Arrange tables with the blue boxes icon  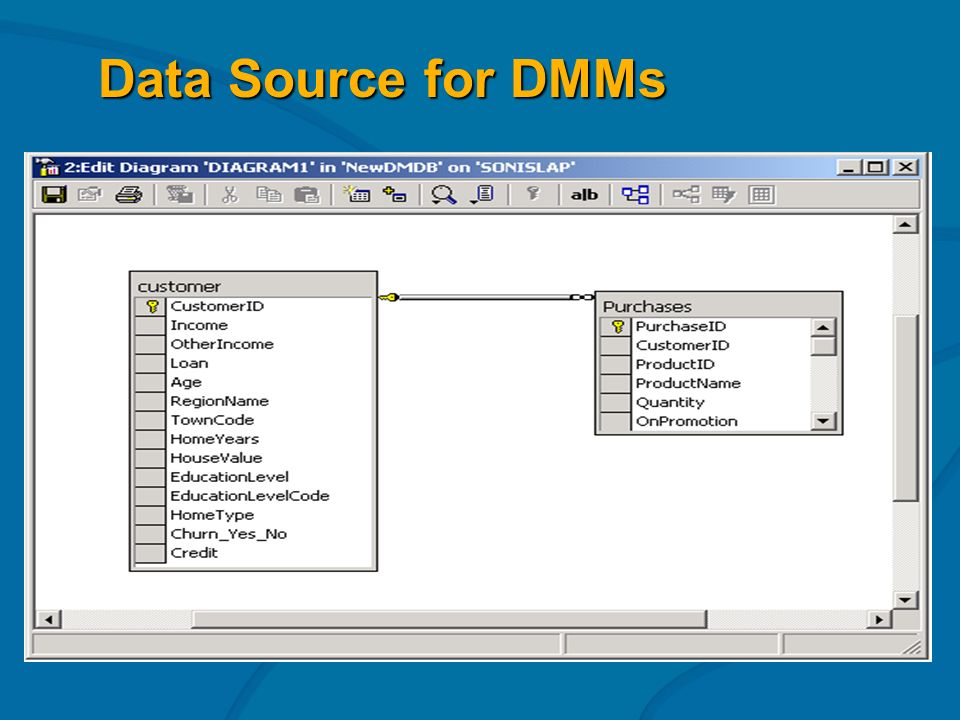[x=636, y=195]
